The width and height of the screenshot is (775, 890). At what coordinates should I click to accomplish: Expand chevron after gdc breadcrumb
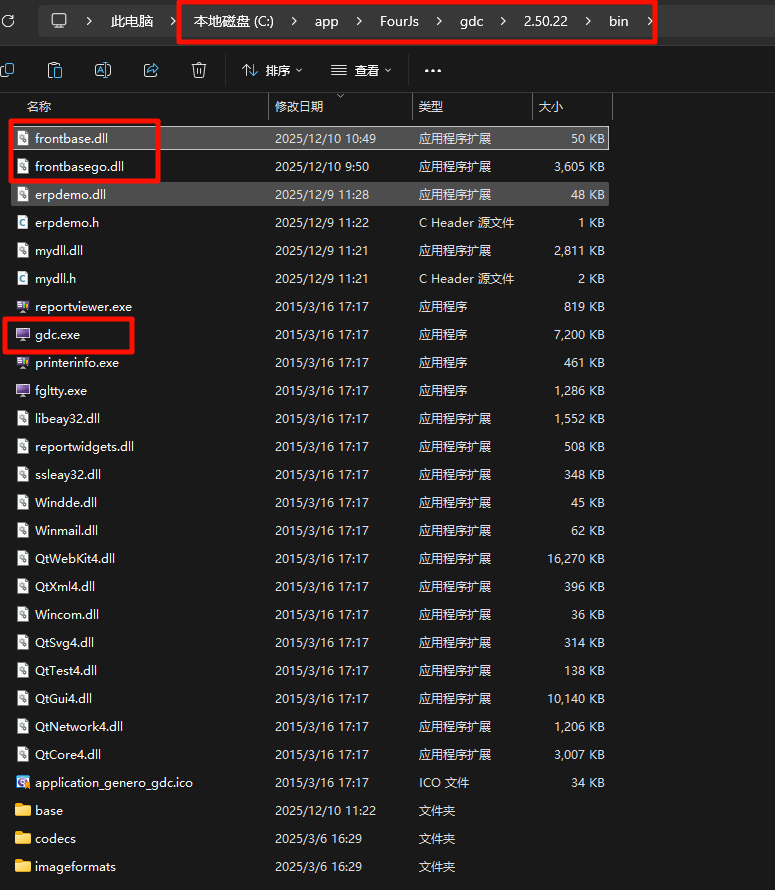(503, 21)
